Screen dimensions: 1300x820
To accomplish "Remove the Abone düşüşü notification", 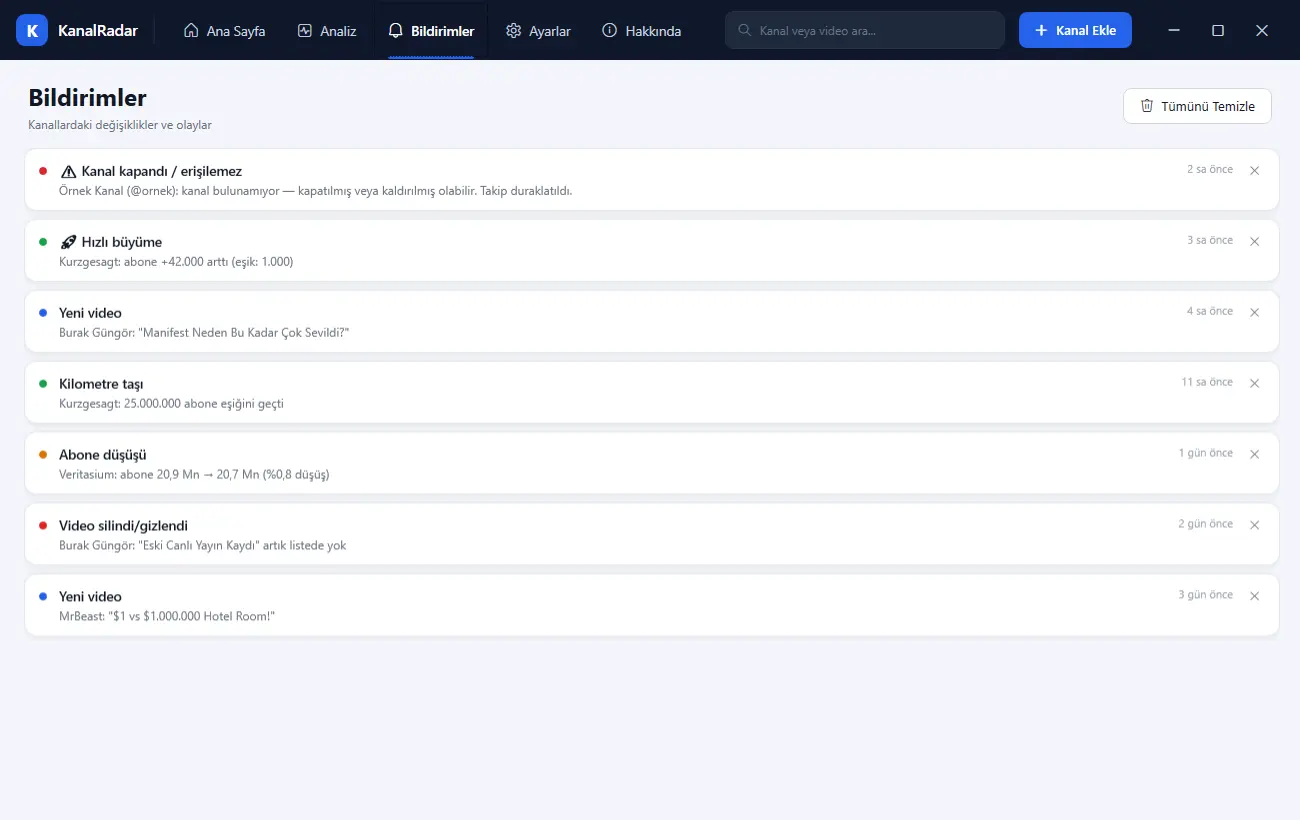I will click(x=1255, y=455).
